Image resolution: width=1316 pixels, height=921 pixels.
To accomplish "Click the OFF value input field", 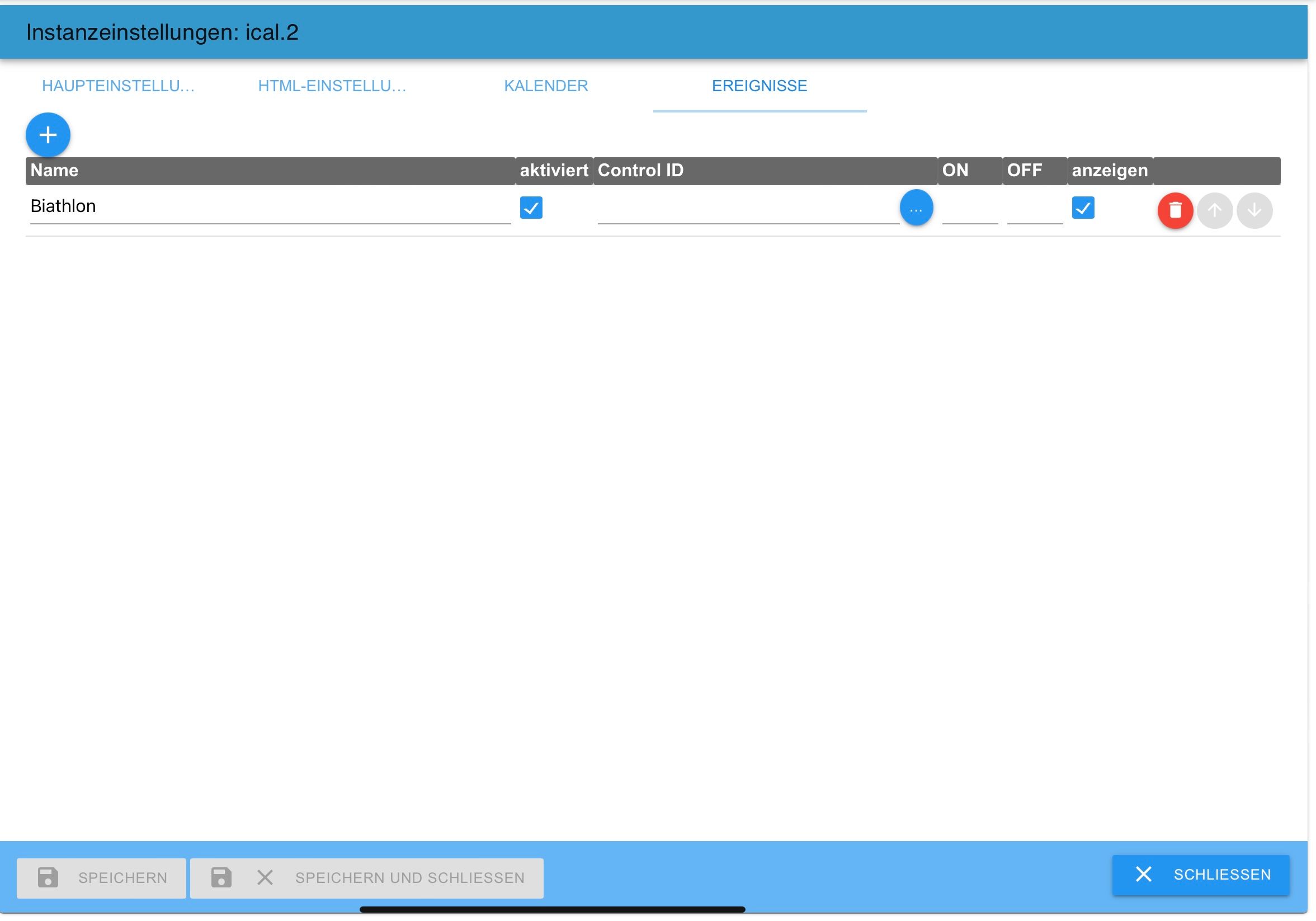I will tap(1035, 210).
